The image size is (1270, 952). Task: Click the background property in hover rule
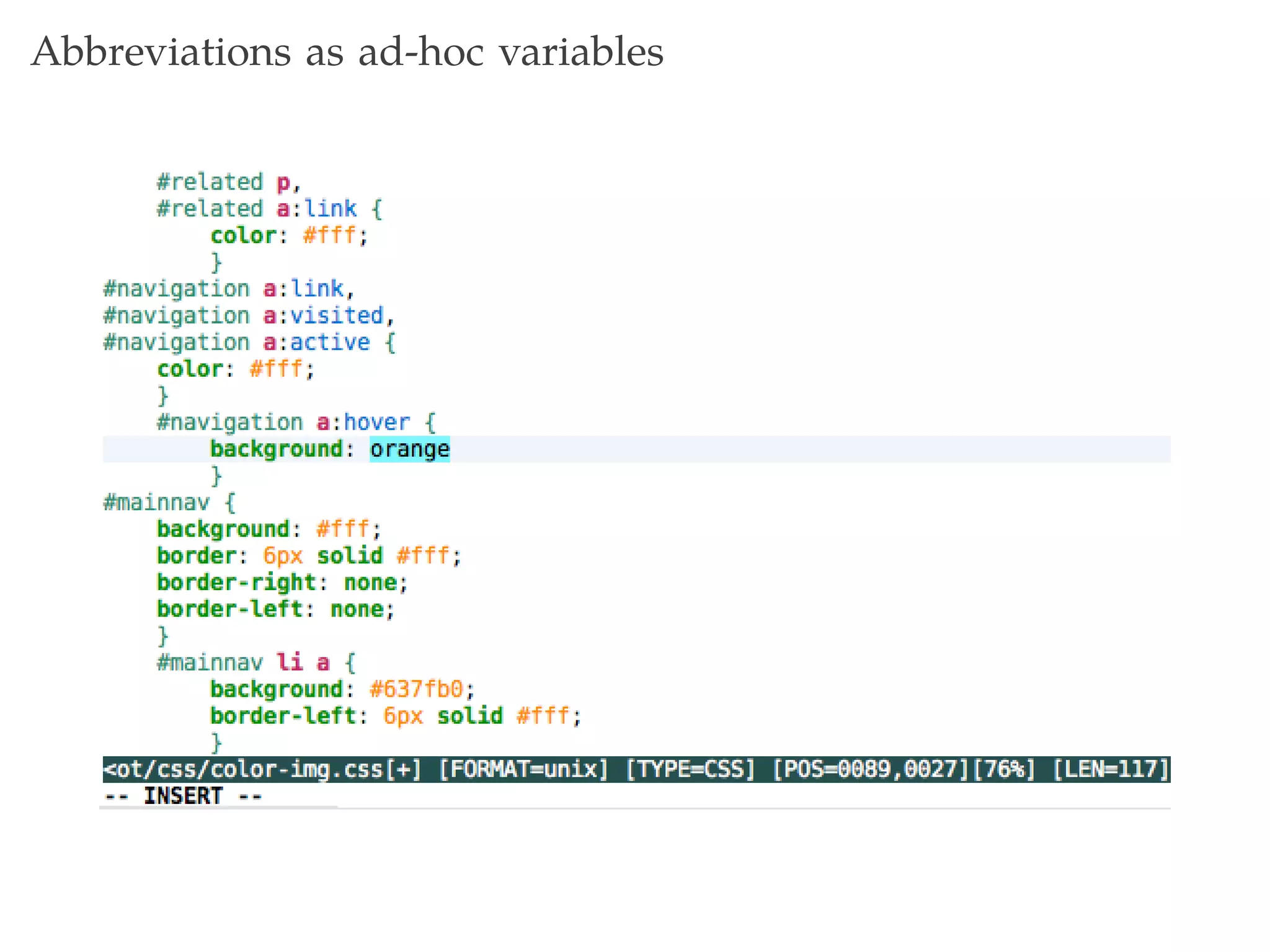click(x=277, y=449)
